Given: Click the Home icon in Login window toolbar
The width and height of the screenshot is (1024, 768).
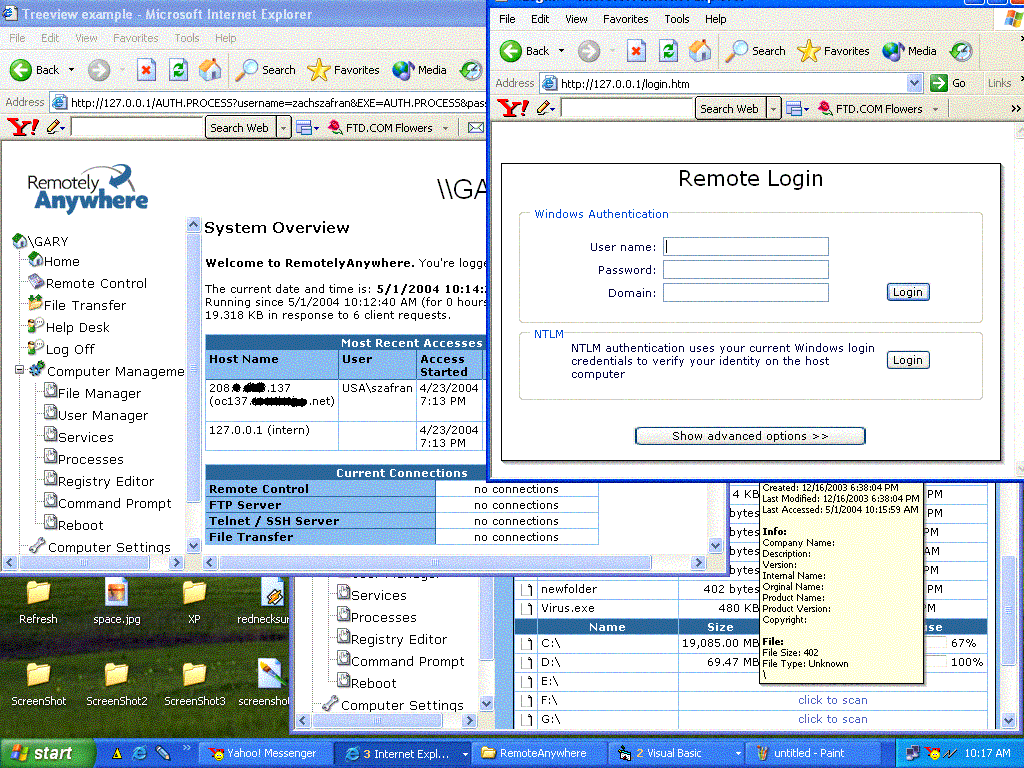Looking at the screenshot, I should 701,51.
